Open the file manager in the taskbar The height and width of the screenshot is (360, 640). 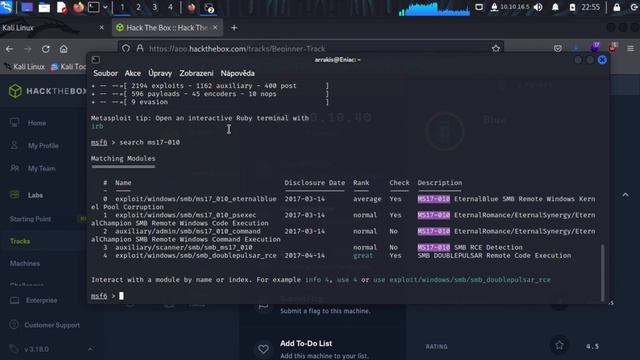[x=44, y=7]
